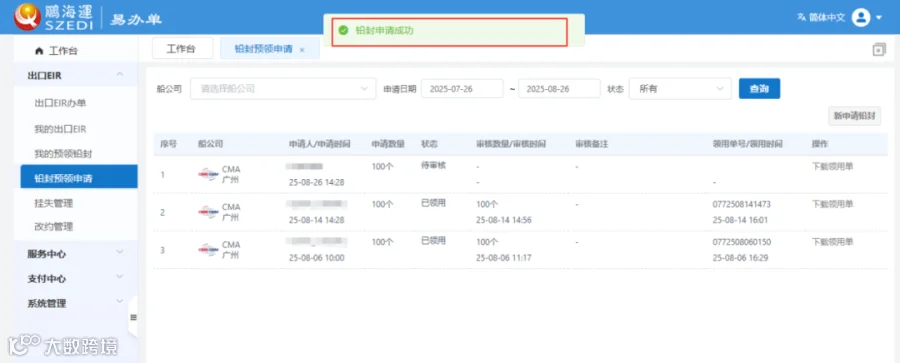The image size is (900, 363).
Task: Expand the 服务中心 sidebar section
Action: (x=75, y=253)
